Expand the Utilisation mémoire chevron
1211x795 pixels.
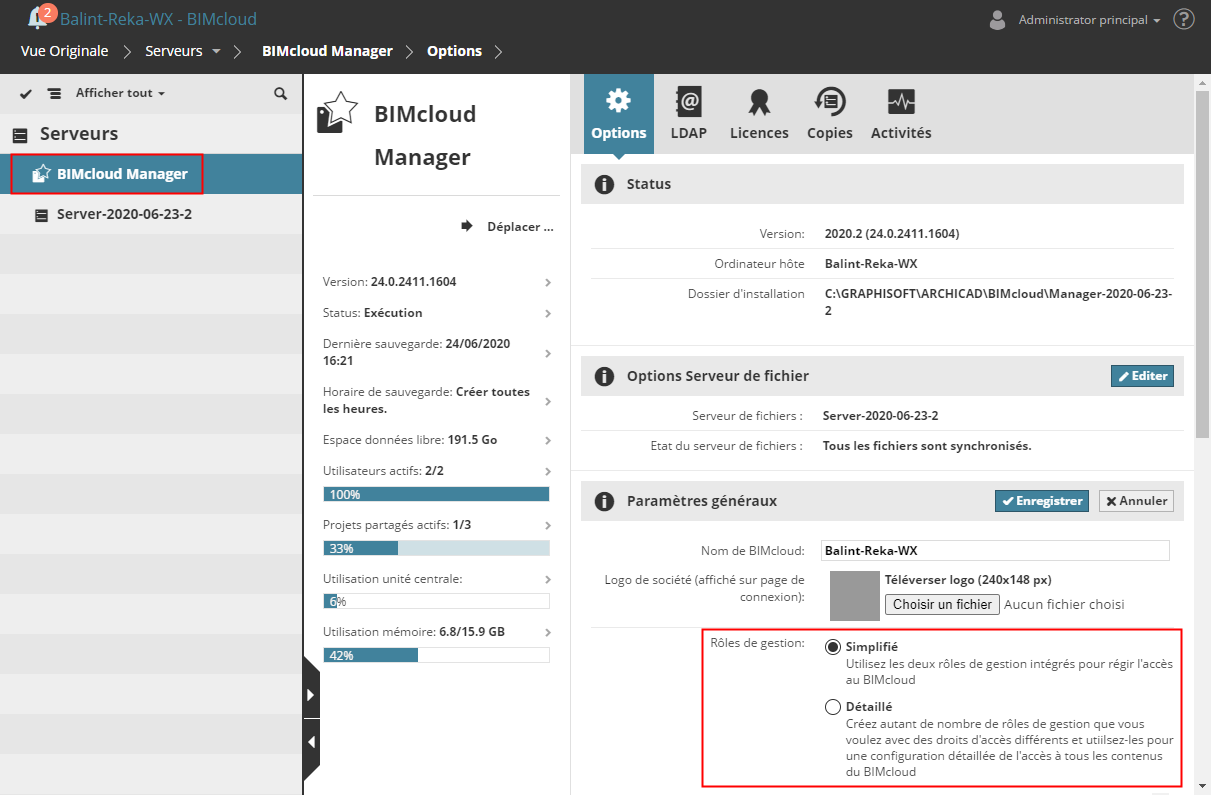548,632
